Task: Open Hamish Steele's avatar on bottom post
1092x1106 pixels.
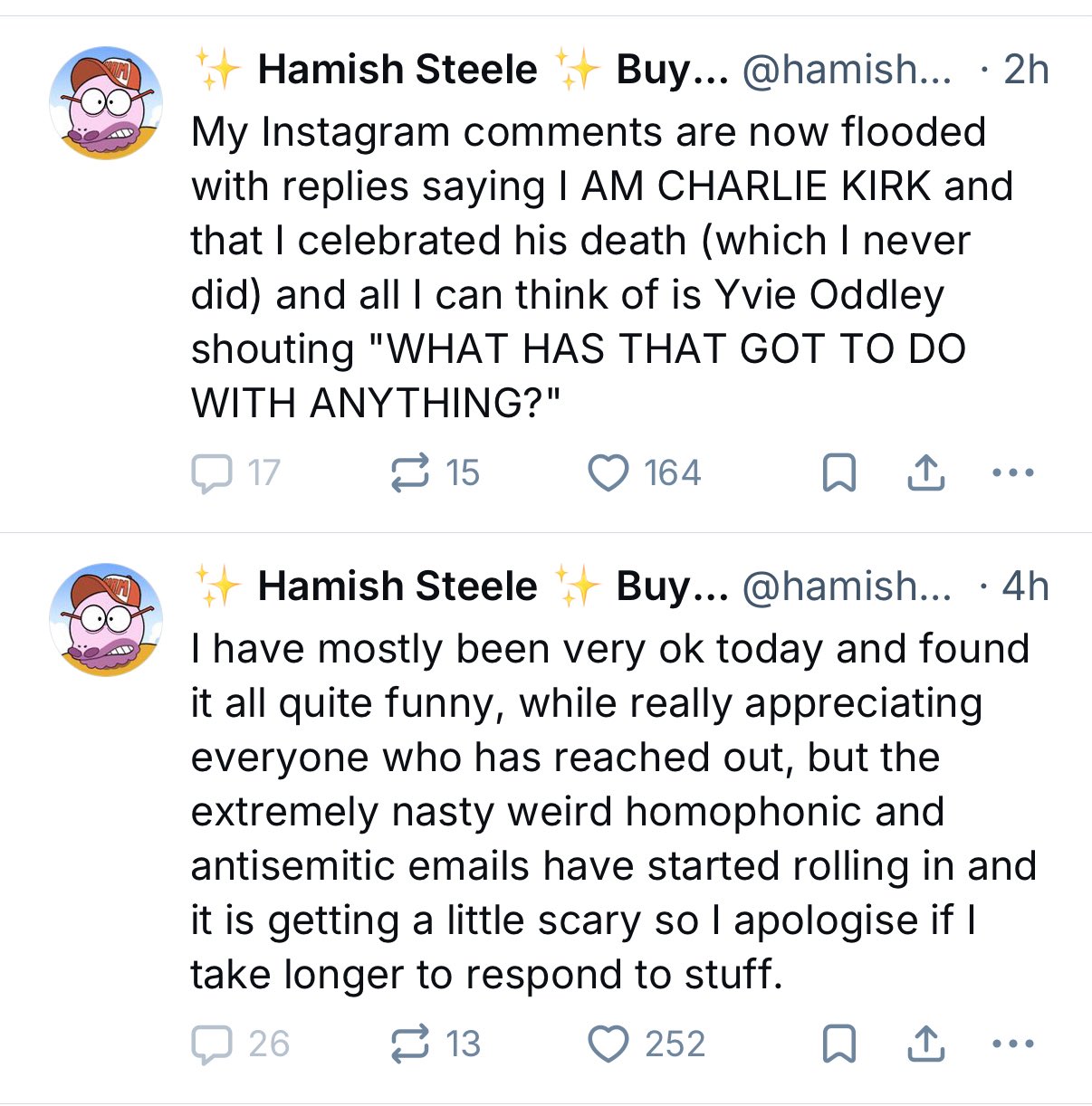Action: 106,620
